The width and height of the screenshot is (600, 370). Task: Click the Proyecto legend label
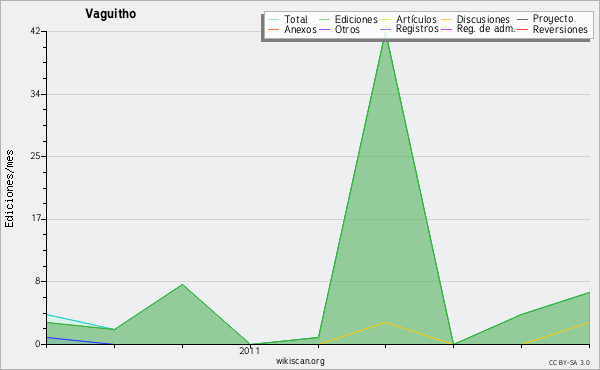553,19
